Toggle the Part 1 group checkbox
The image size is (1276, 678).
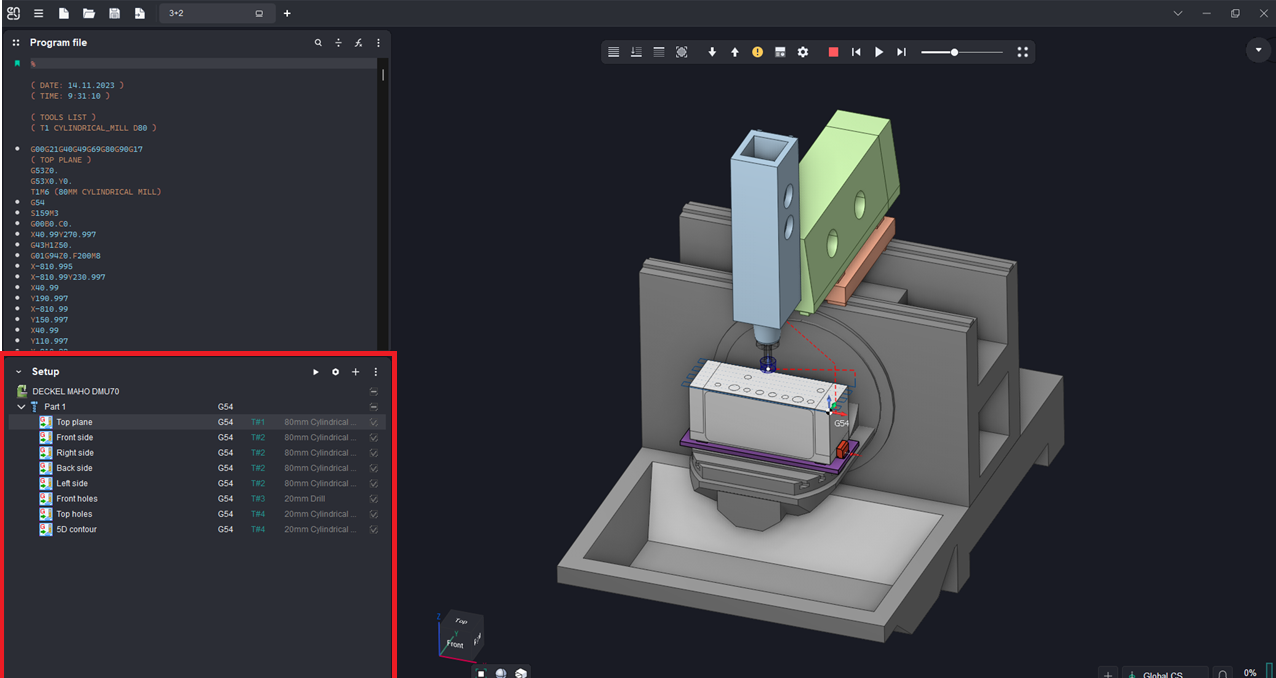pyautogui.click(x=373, y=407)
